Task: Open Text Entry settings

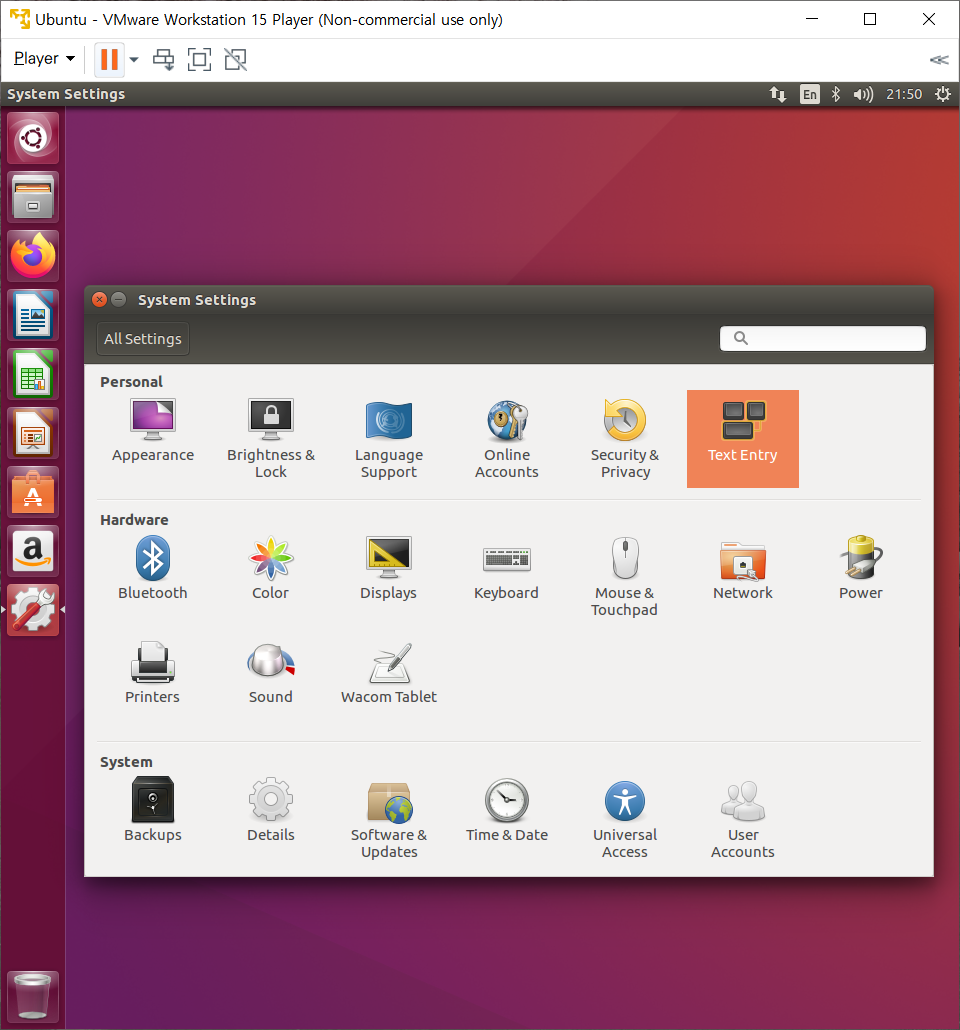Action: coord(743,439)
